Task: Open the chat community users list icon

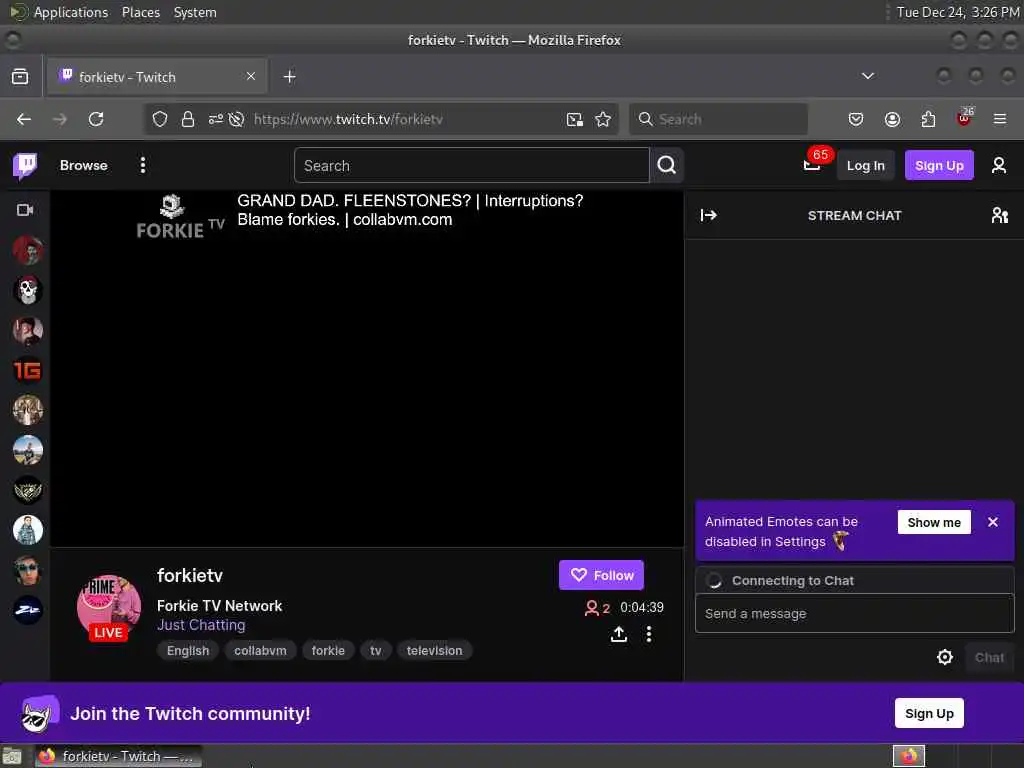Action: [x=999, y=216]
